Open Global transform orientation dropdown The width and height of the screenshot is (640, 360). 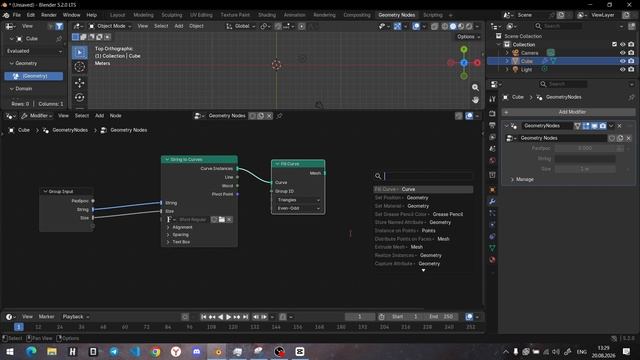(x=241, y=26)
